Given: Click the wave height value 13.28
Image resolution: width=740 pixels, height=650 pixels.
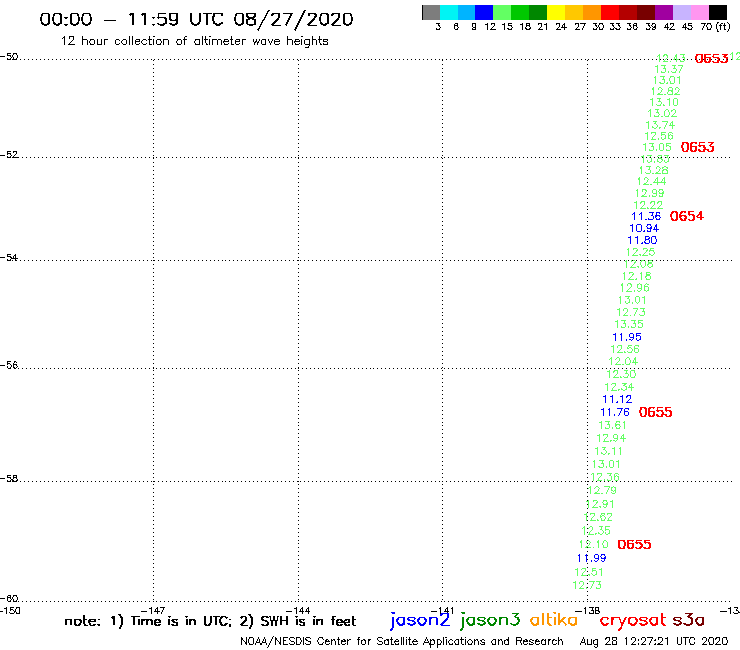Looking at the screenshot, I should (x=654, y=170).
